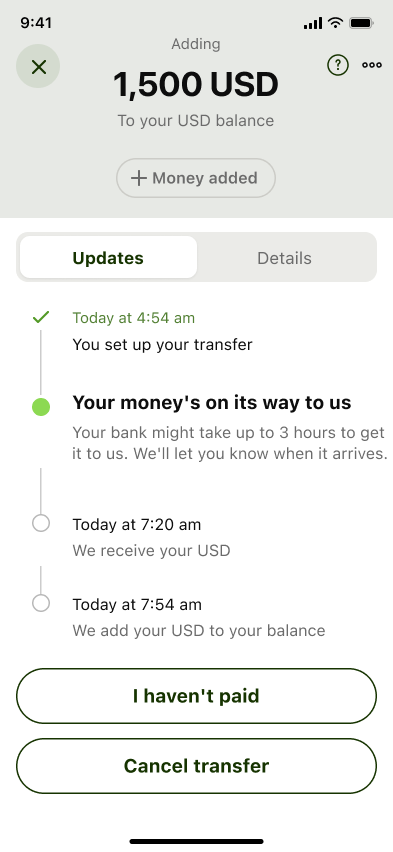This screenshot has height=852, width=393.
Task: Select the green active status dot
Action: point(41,406)
